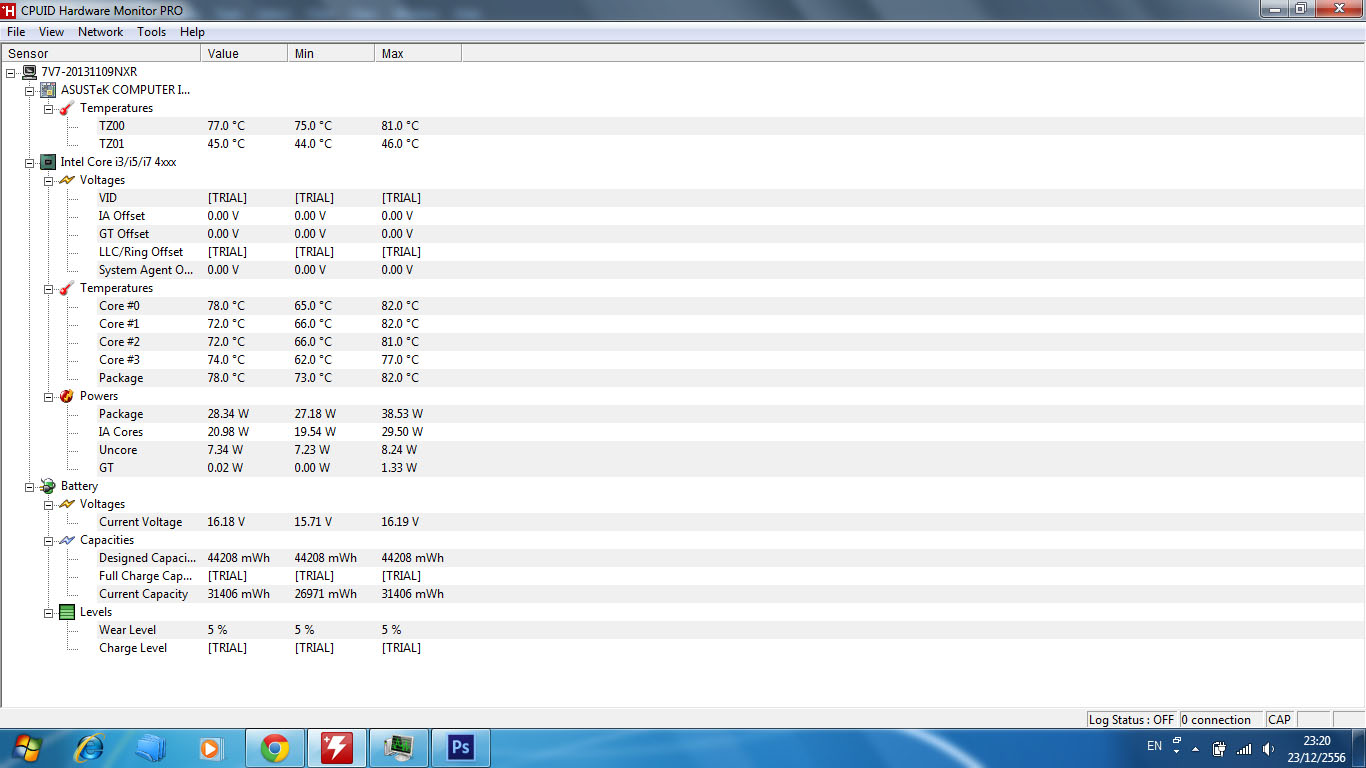Open the red lightning bolt taskbar app
The image size is (1366, 768).
pos(337,748)
